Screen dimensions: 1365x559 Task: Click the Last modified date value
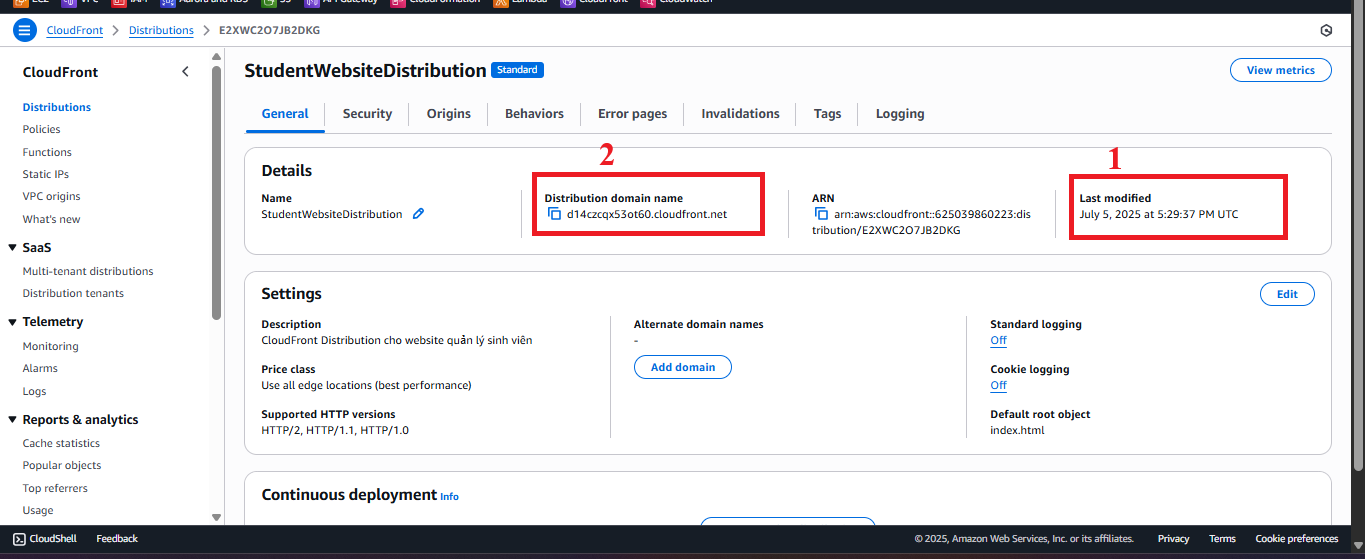[1159, 214]
